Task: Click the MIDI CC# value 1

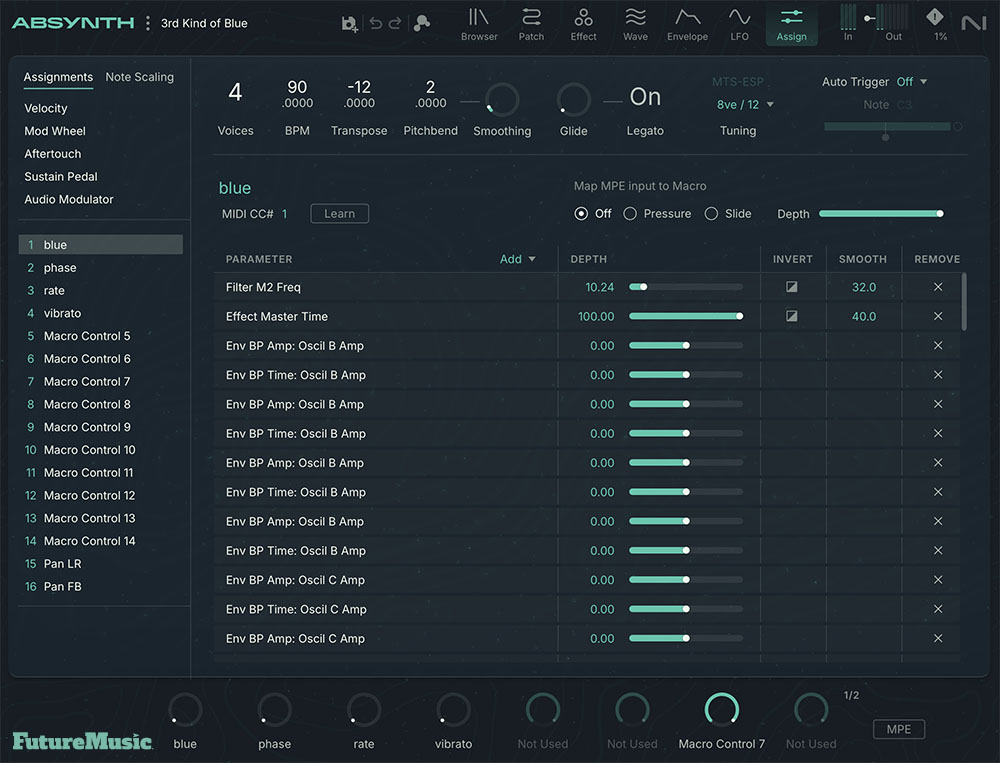Action: coord(284,214)
